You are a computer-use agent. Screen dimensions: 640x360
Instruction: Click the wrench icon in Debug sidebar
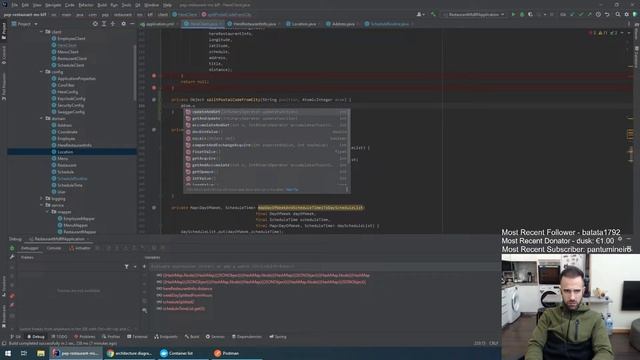pyautogui.click(x=12, y=257)
